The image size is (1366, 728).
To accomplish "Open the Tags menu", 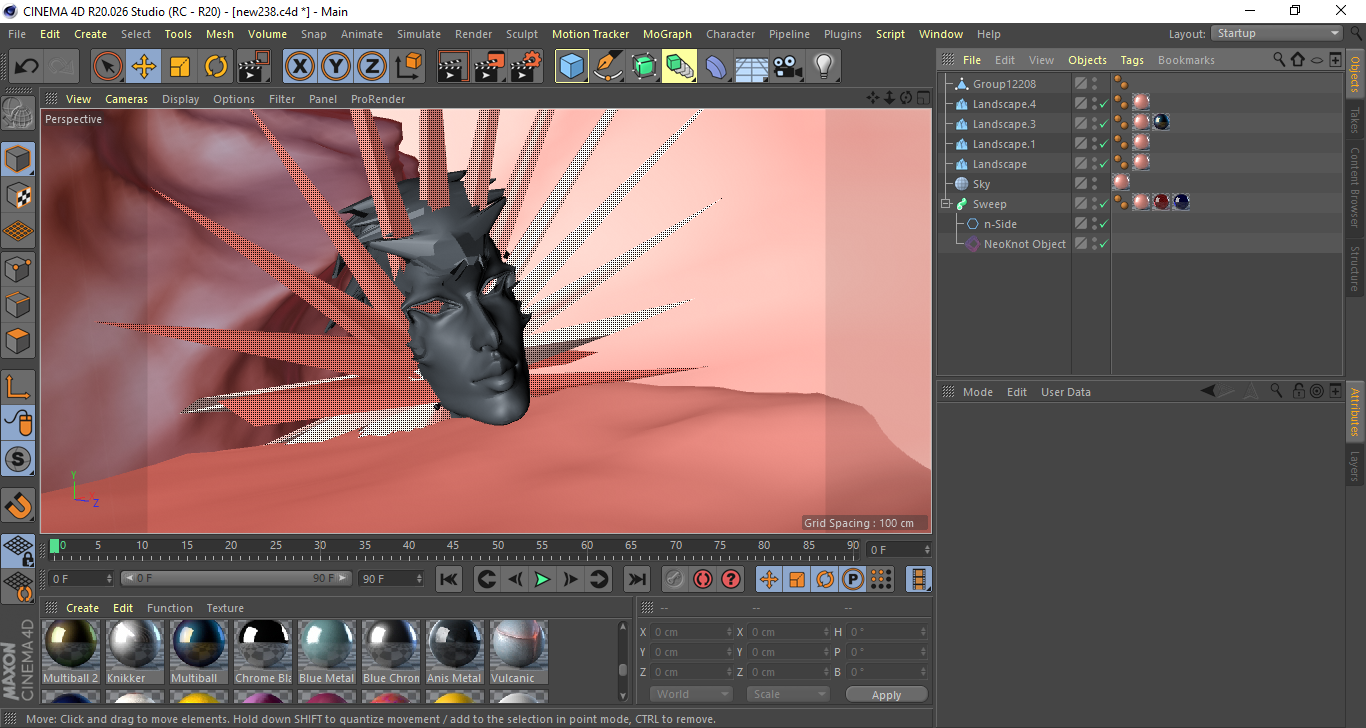I will 1131,60.
